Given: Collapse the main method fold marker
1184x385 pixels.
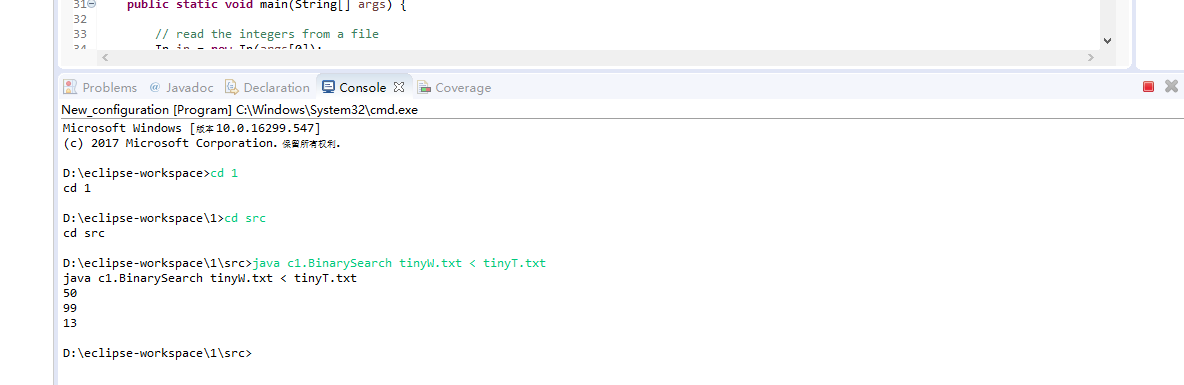Looking at the screenshot, I should [x=91, y=5].
